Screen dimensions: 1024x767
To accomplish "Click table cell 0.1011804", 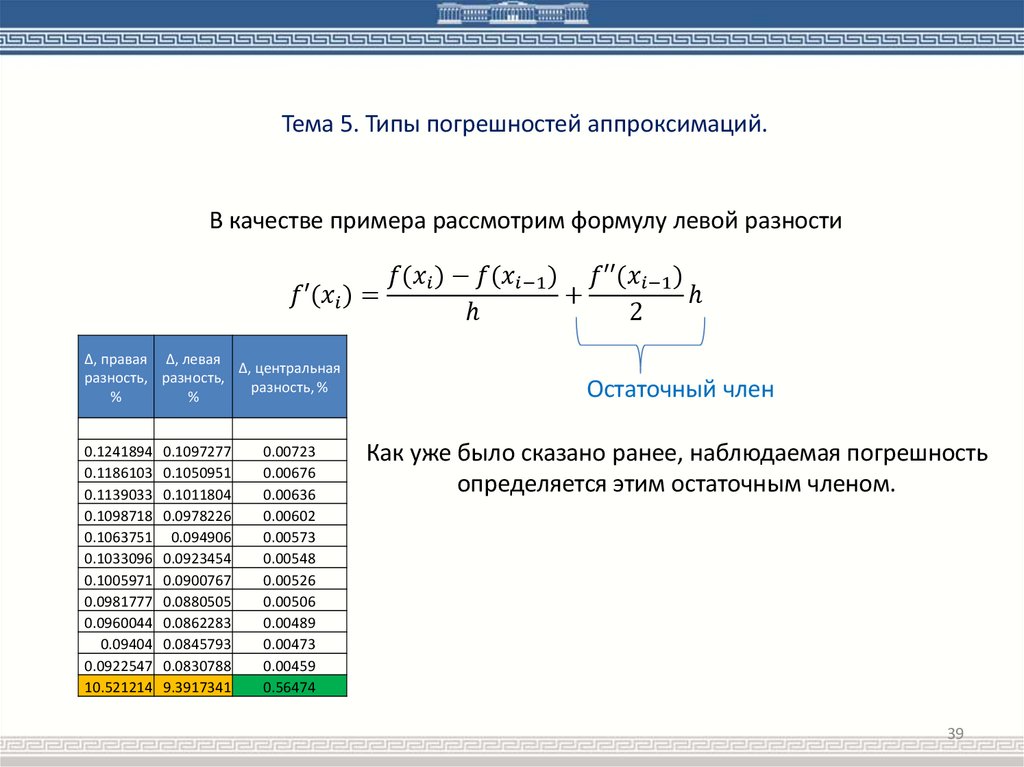I will point(193,494).
